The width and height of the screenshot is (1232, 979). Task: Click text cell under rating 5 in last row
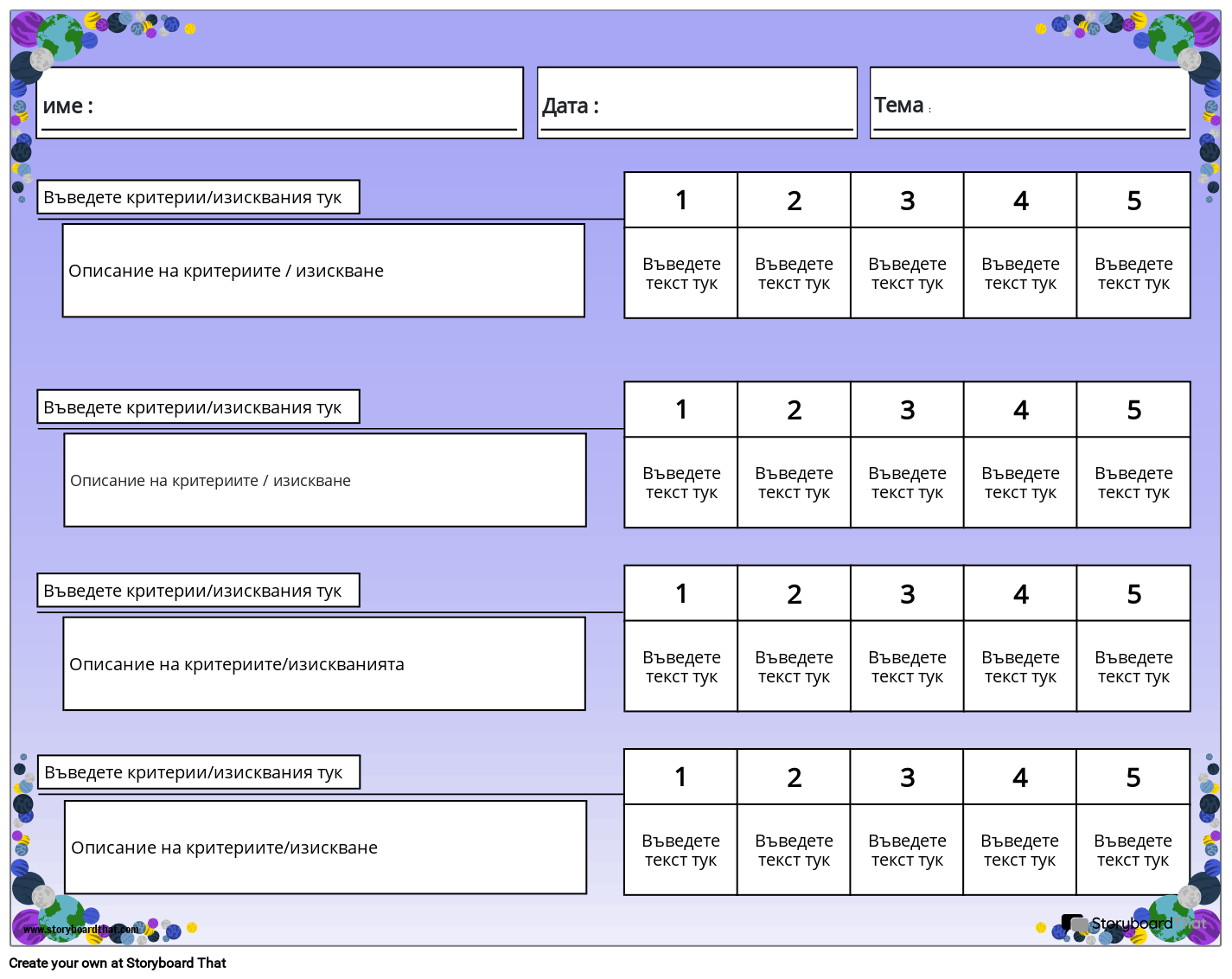click(x=1133, y=849)
